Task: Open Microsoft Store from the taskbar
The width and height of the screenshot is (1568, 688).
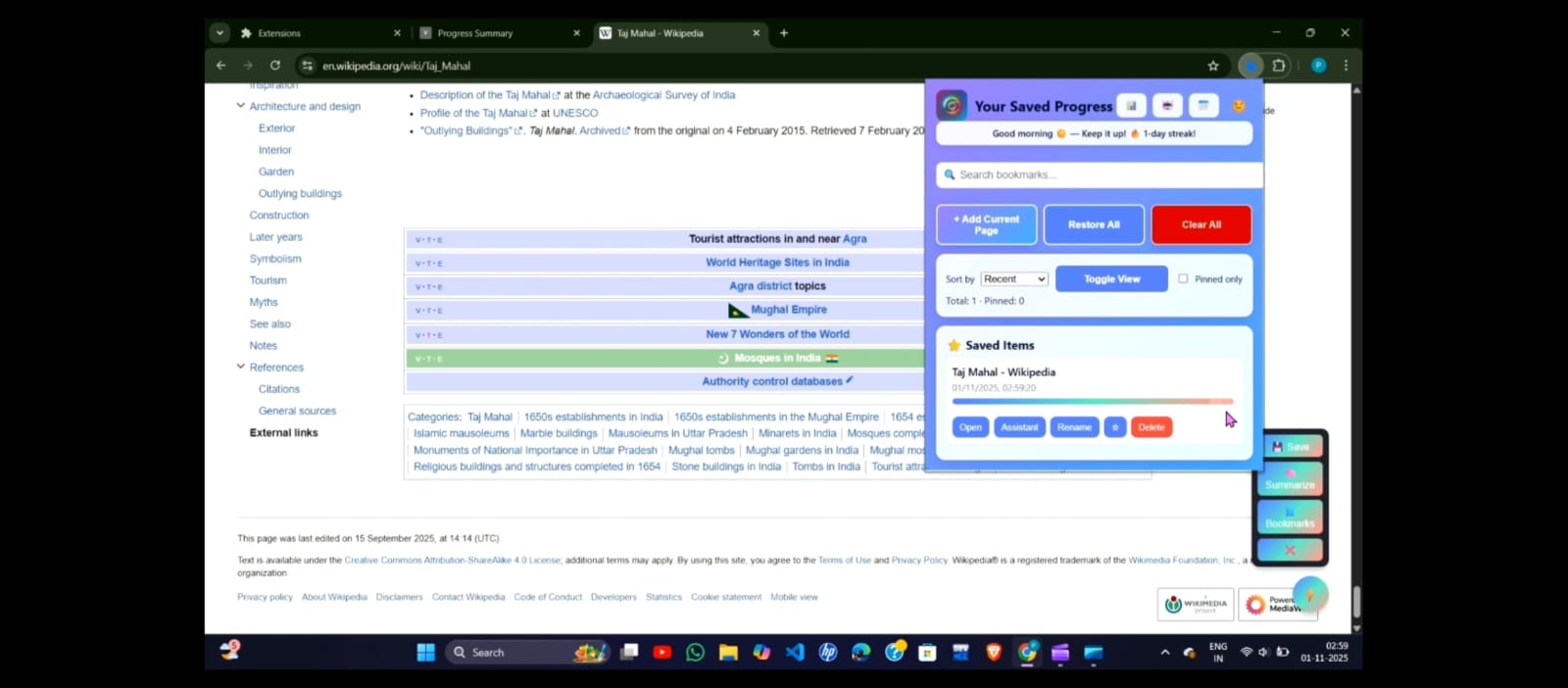Action: (927, 652)
